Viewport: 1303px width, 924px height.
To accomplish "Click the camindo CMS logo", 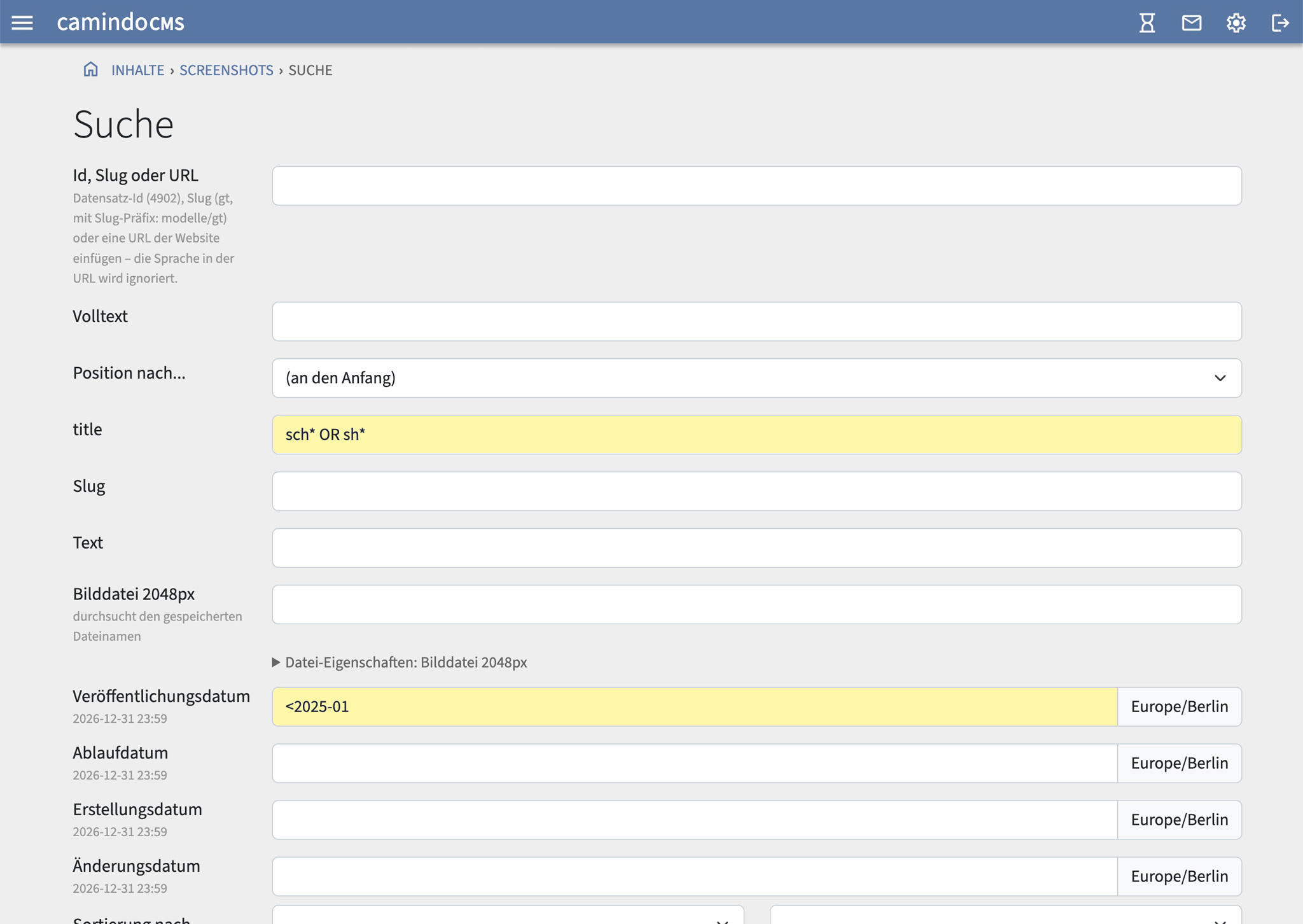I will [120, 22].
